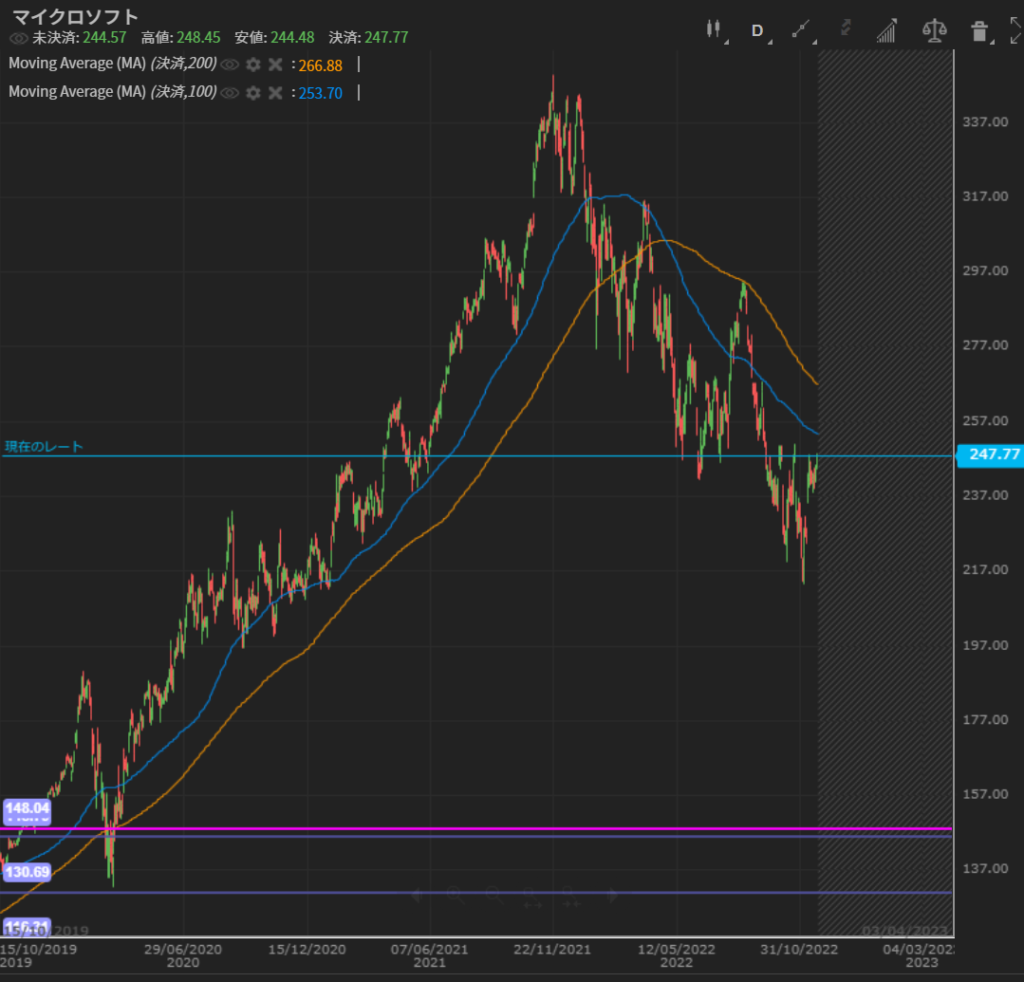Expand the chart to fullscreen

coord(1015,30)
